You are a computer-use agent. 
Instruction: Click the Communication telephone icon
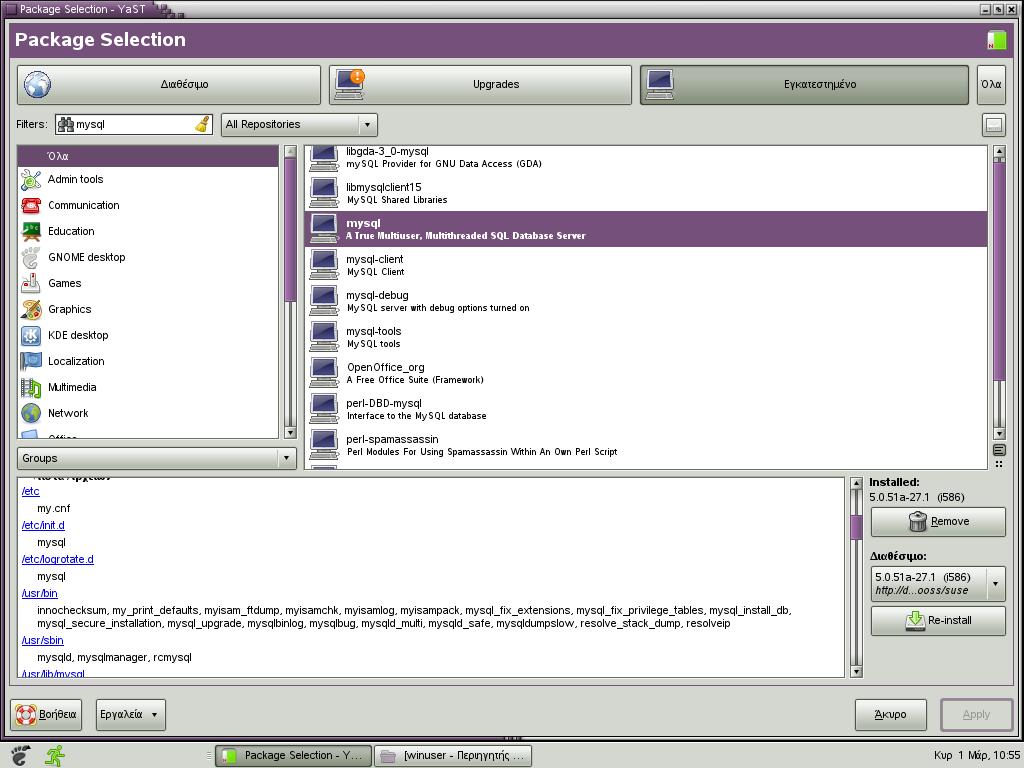(31, 206)
